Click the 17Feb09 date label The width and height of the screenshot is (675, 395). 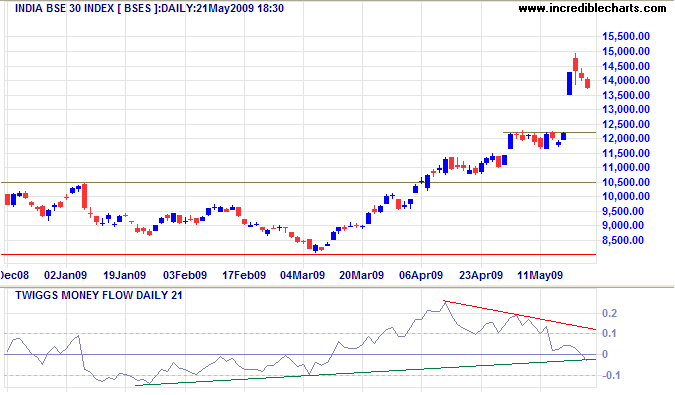coord(244,275)
